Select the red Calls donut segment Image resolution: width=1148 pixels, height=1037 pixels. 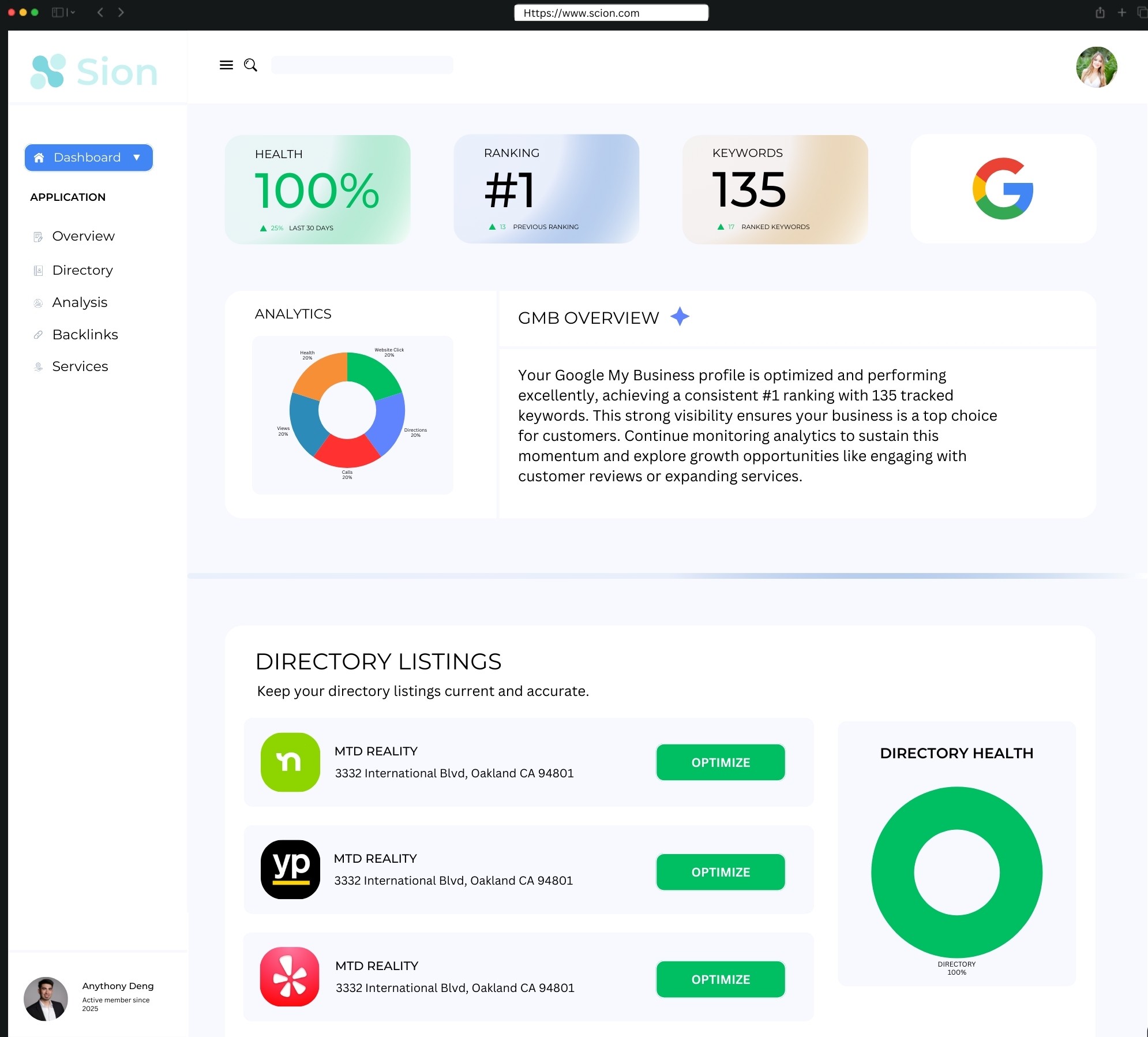pyautogui.click(x=347, y=452)
